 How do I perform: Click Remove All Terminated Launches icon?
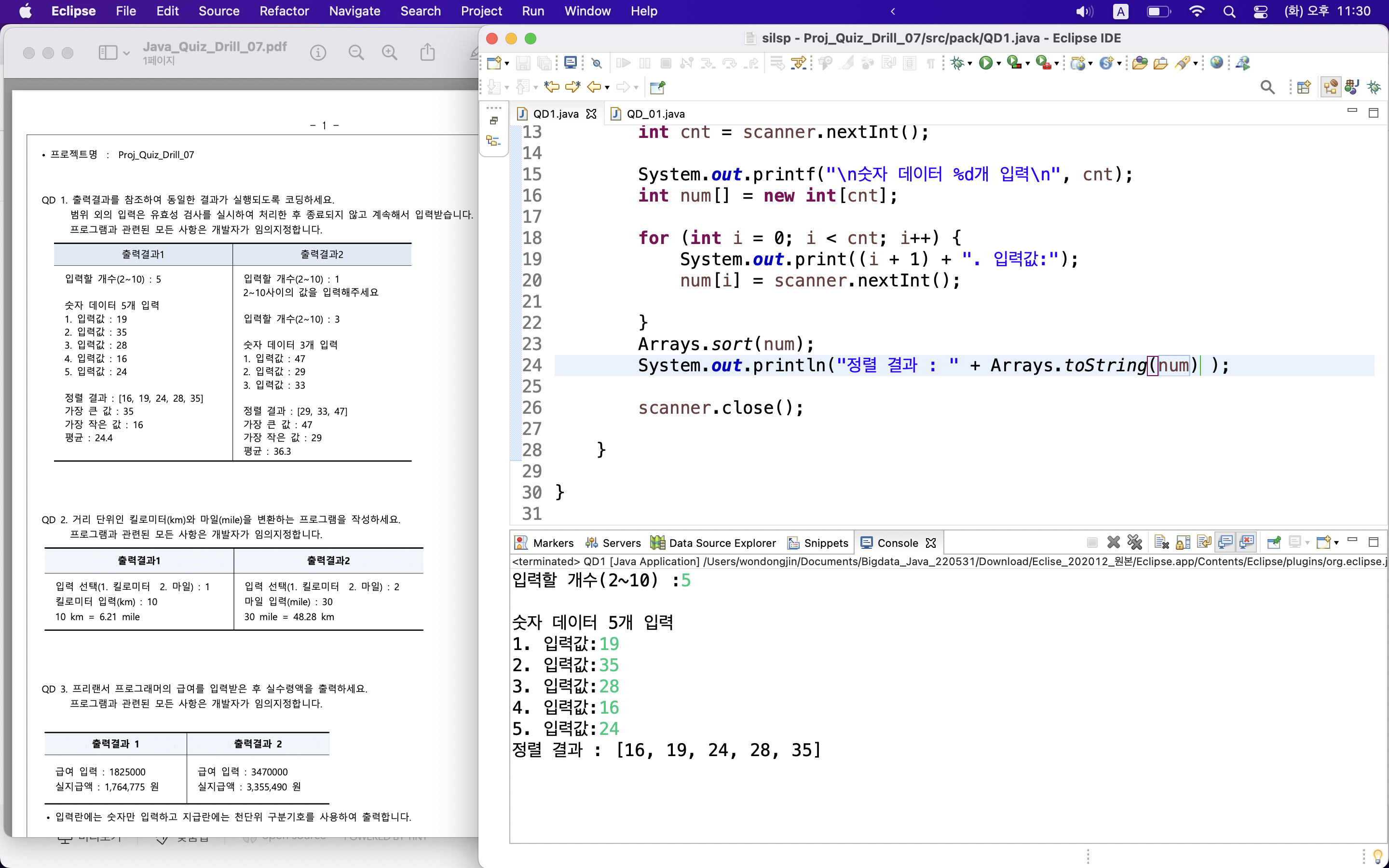coord(1135,542)
